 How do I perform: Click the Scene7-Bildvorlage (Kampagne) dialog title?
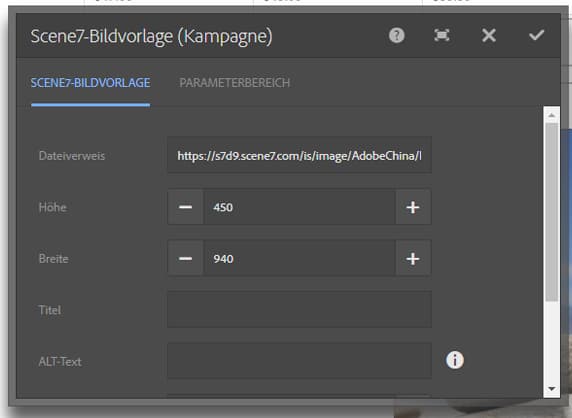[151, 36]
